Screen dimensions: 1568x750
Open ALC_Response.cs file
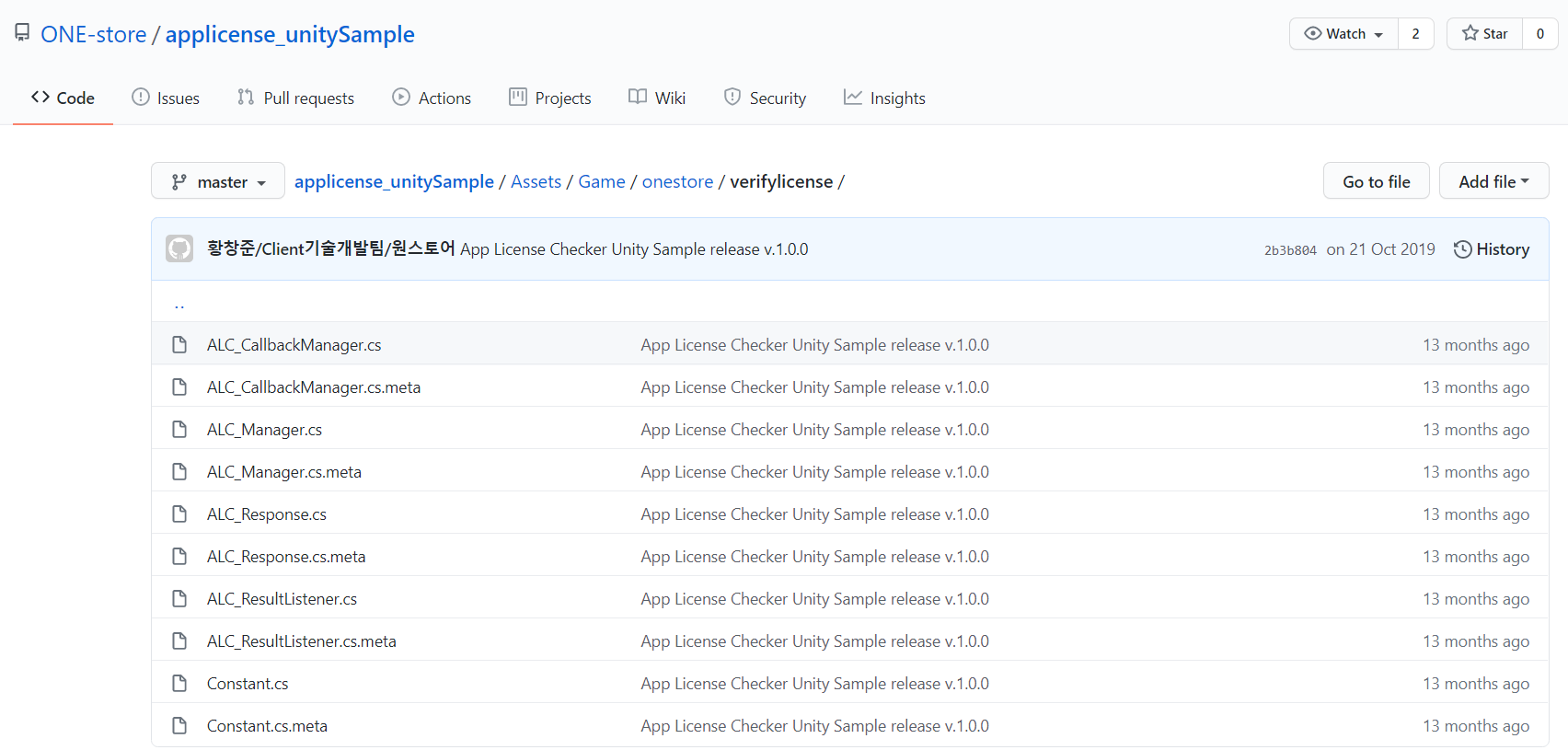coord(267,514)
